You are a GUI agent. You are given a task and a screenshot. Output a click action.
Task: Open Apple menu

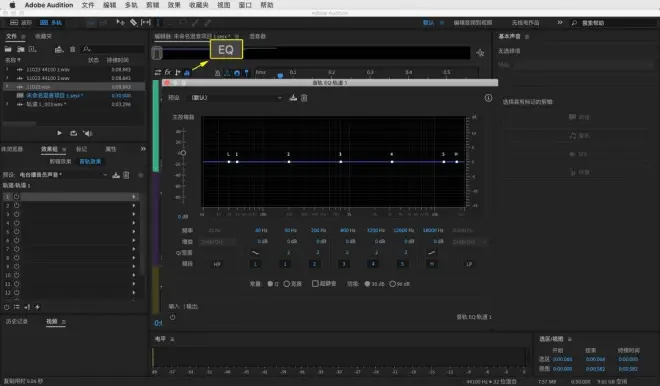pos(12,5)
